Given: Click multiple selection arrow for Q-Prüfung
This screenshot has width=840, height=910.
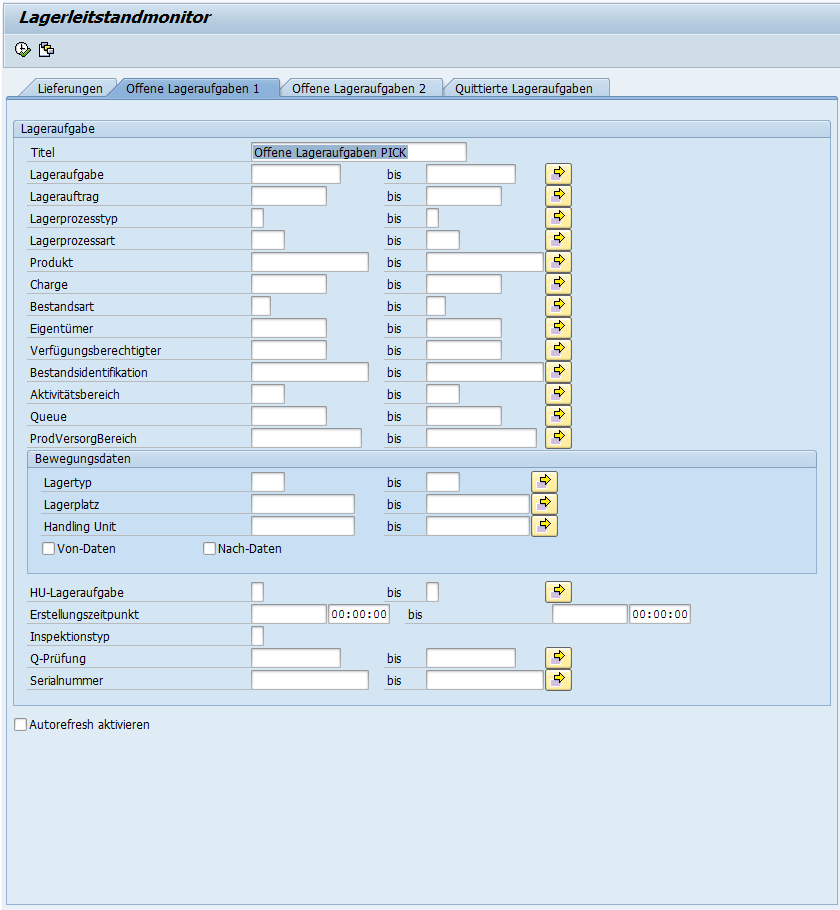Looking at the screenshot, I should (558, 658).
